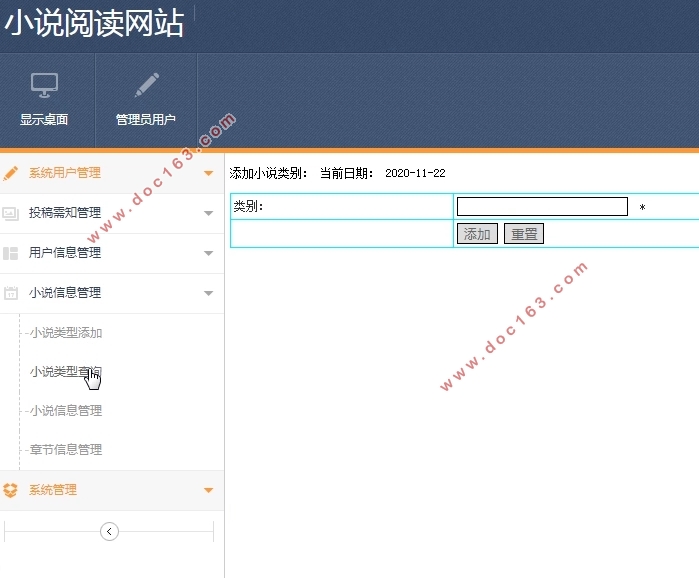This screenshot has height=578, width=699.
Task: Open the 投稿需知管理 menu
Action: pyautogui.click(x=112, y=213)
